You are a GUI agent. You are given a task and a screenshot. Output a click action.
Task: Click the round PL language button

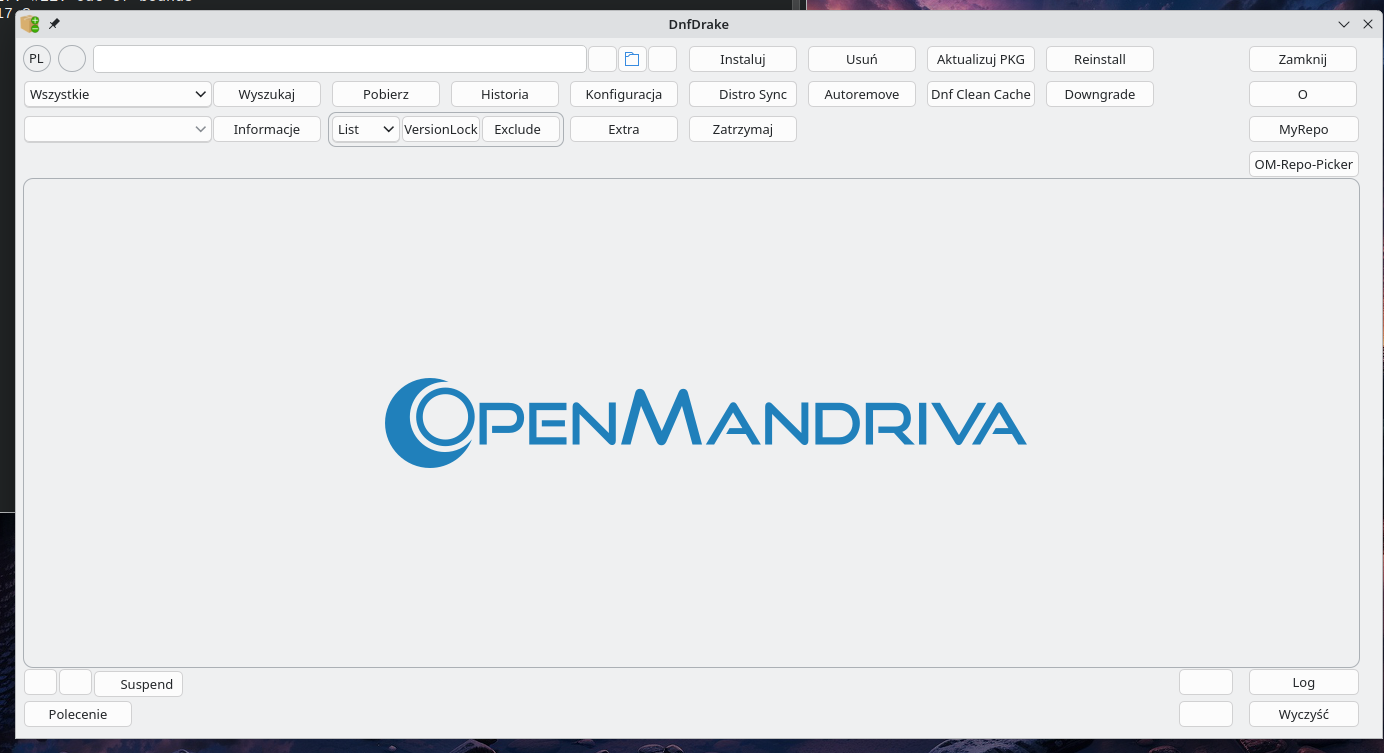37,59
